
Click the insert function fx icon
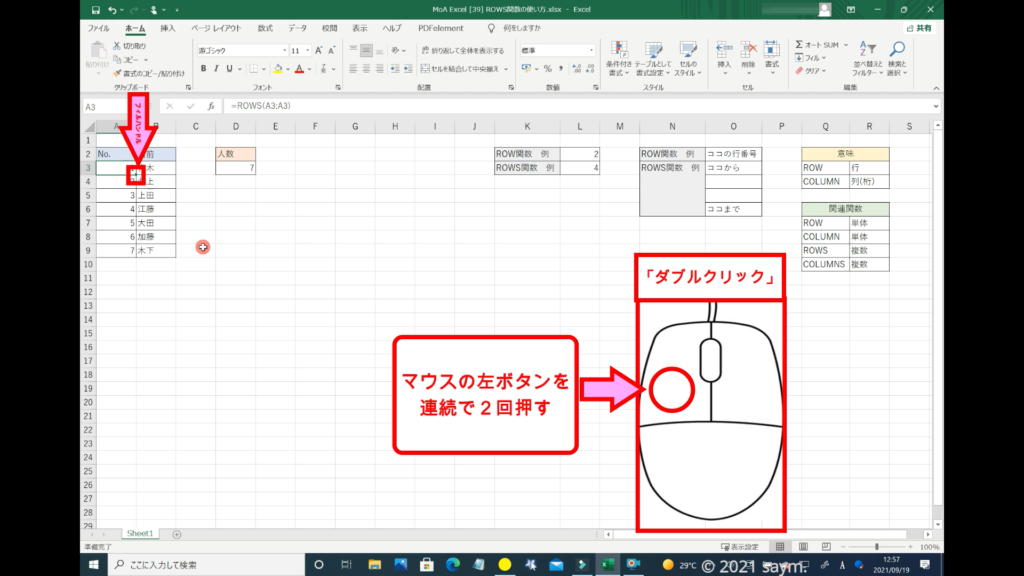pyautogui.click(x=210, y=106)
